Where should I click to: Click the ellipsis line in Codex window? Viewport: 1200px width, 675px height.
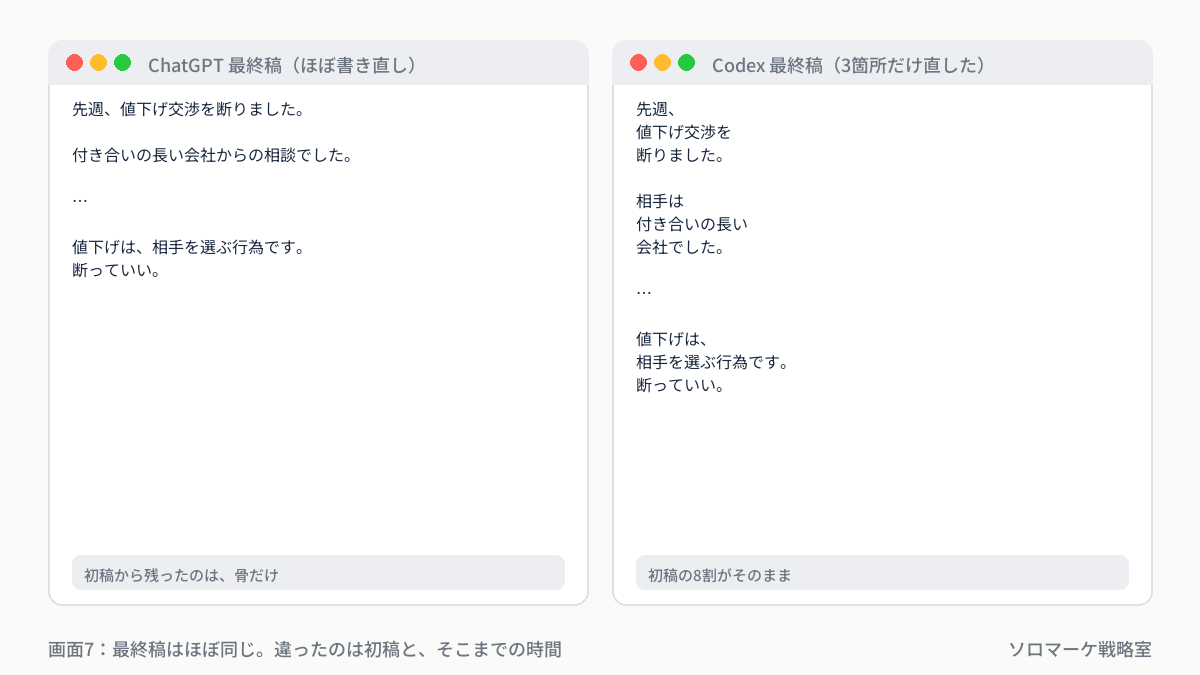coord(644,292)
